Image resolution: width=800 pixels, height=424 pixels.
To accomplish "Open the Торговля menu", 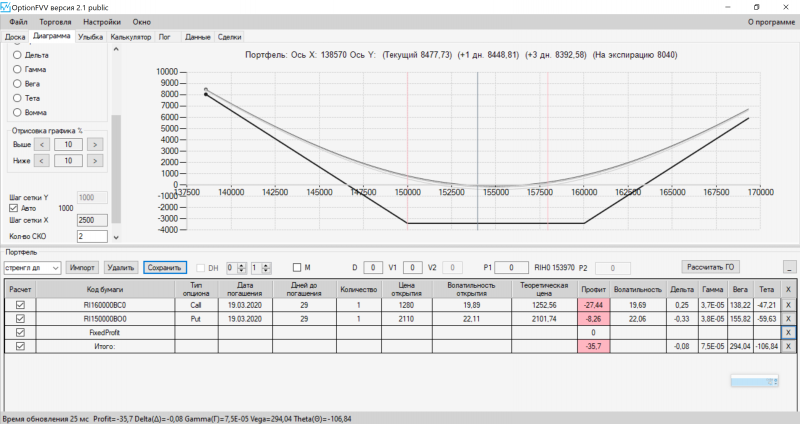I will tap(56, 22).
